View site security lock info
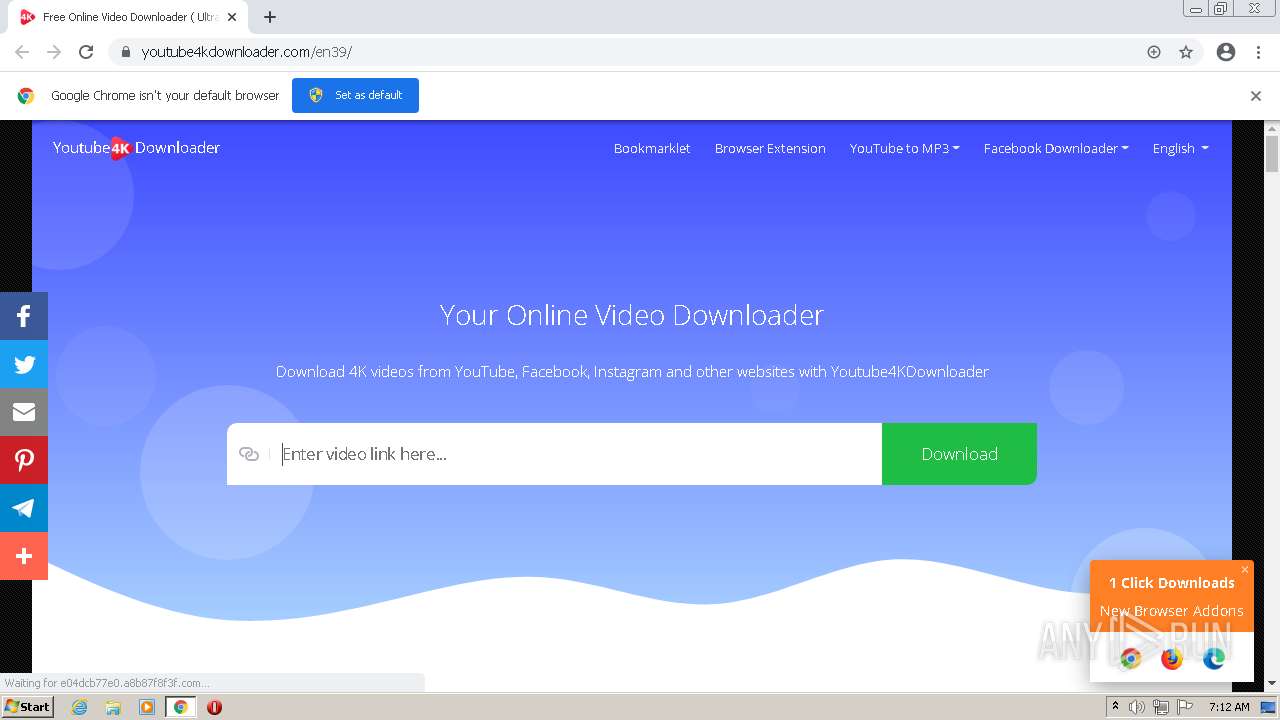 click(126, 52)
